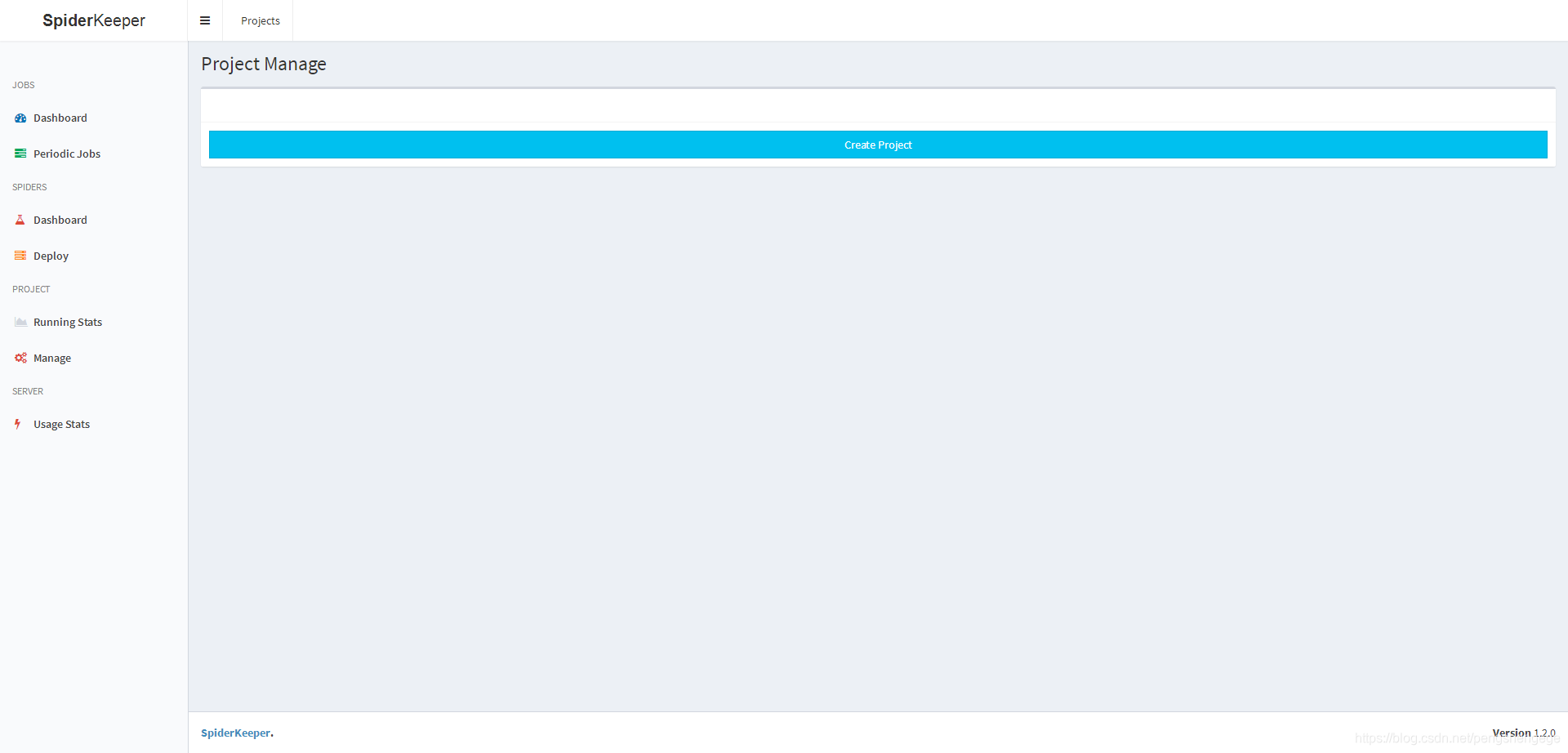Click the bar chart icon beside Running Stats
Viewport: 1568px width, 753px height.
20,322
